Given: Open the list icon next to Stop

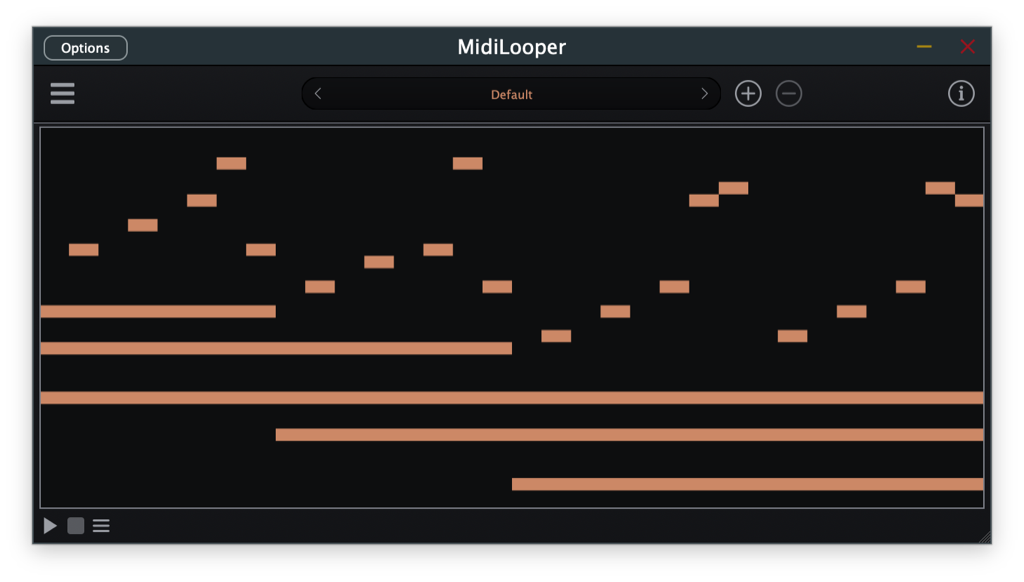Looking at the screenshot, I should pyautogui.click(x=101, y=525).
